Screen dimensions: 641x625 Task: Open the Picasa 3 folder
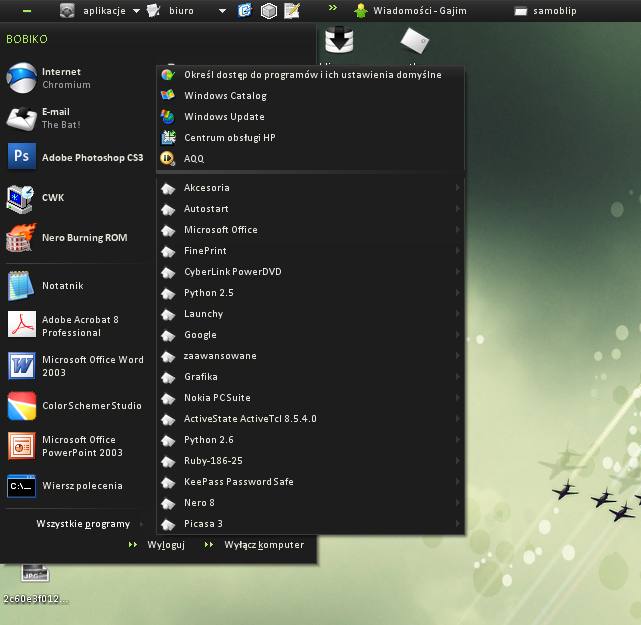tap(311, 524)
